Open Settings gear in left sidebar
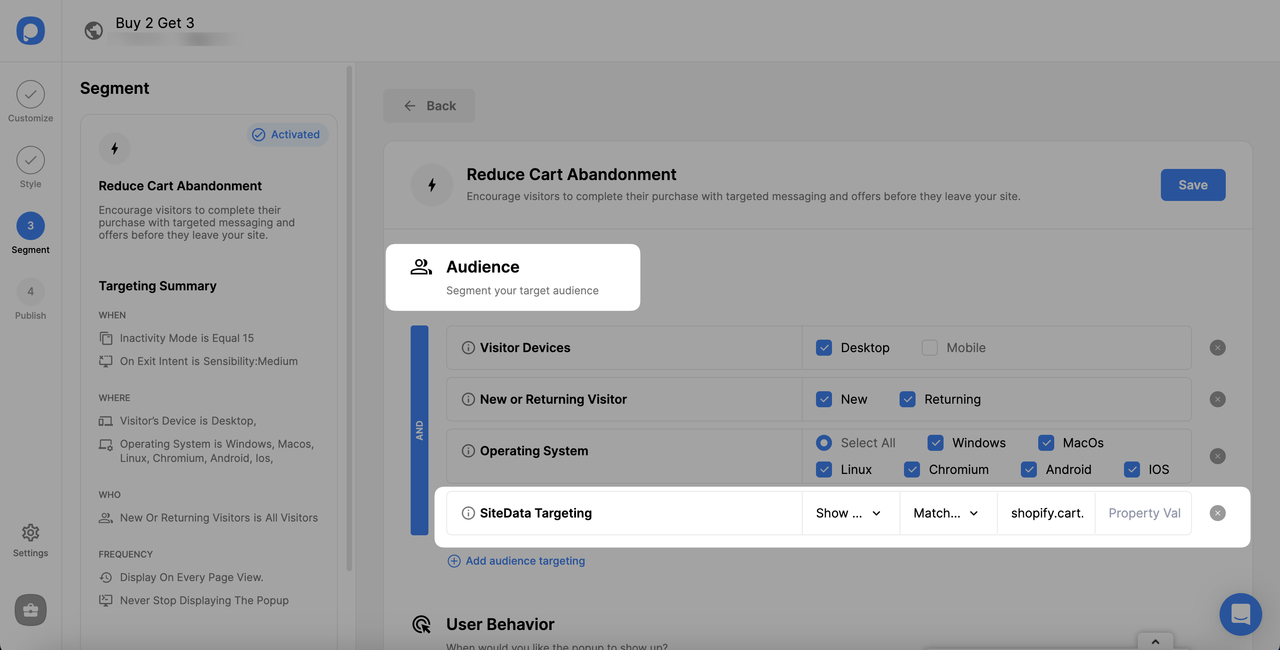This screenshot has height=650, width=1280. tap(30, 540)
